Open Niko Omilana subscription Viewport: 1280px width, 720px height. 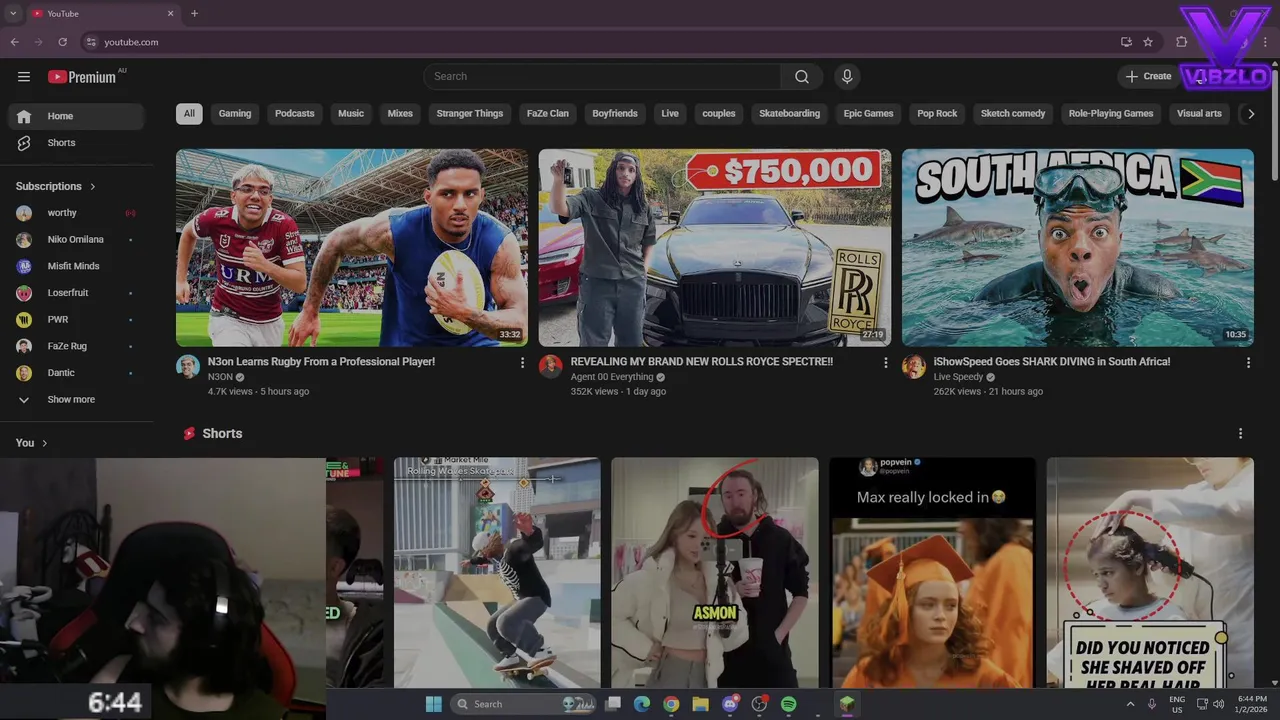76,240
